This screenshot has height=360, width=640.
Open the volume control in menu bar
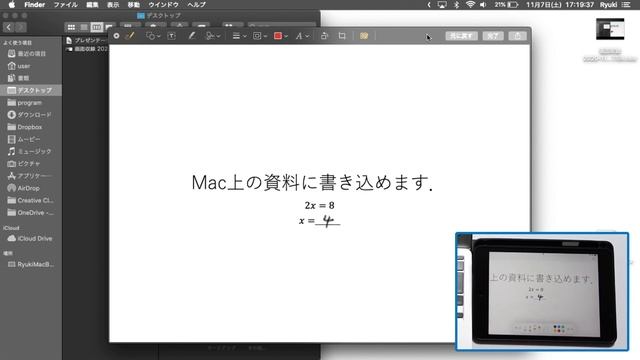[483, 4]
